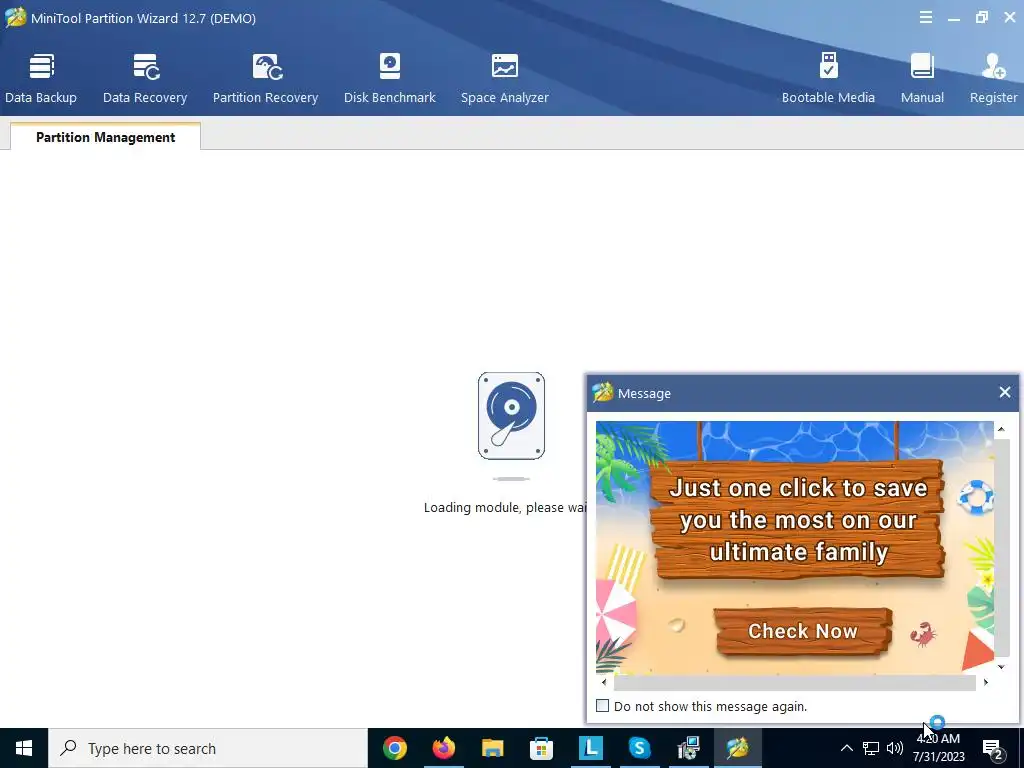Open the L app in taskbar
Image resolution: width=1024 pixels, height=768 pixels.
coord(590,748)
